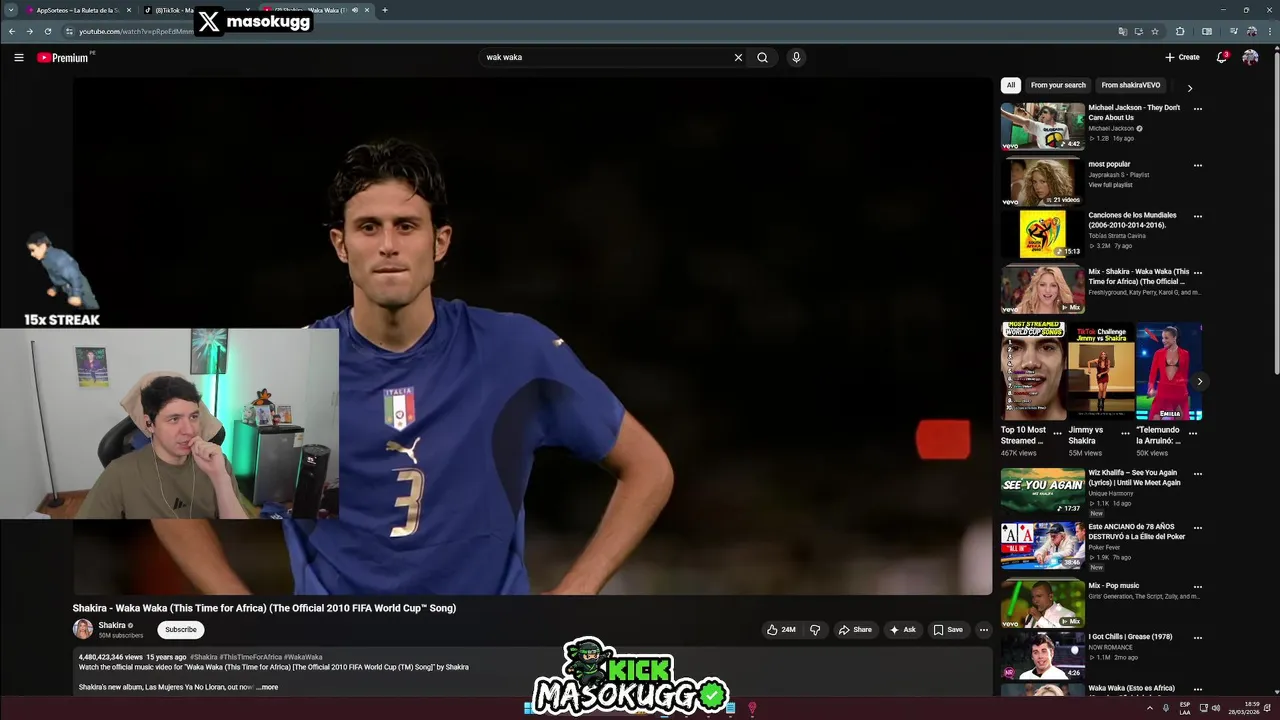This screenshot has height=720, width=1280.
Task: Open options for most popular playlist
Action: coord(1198,165)
